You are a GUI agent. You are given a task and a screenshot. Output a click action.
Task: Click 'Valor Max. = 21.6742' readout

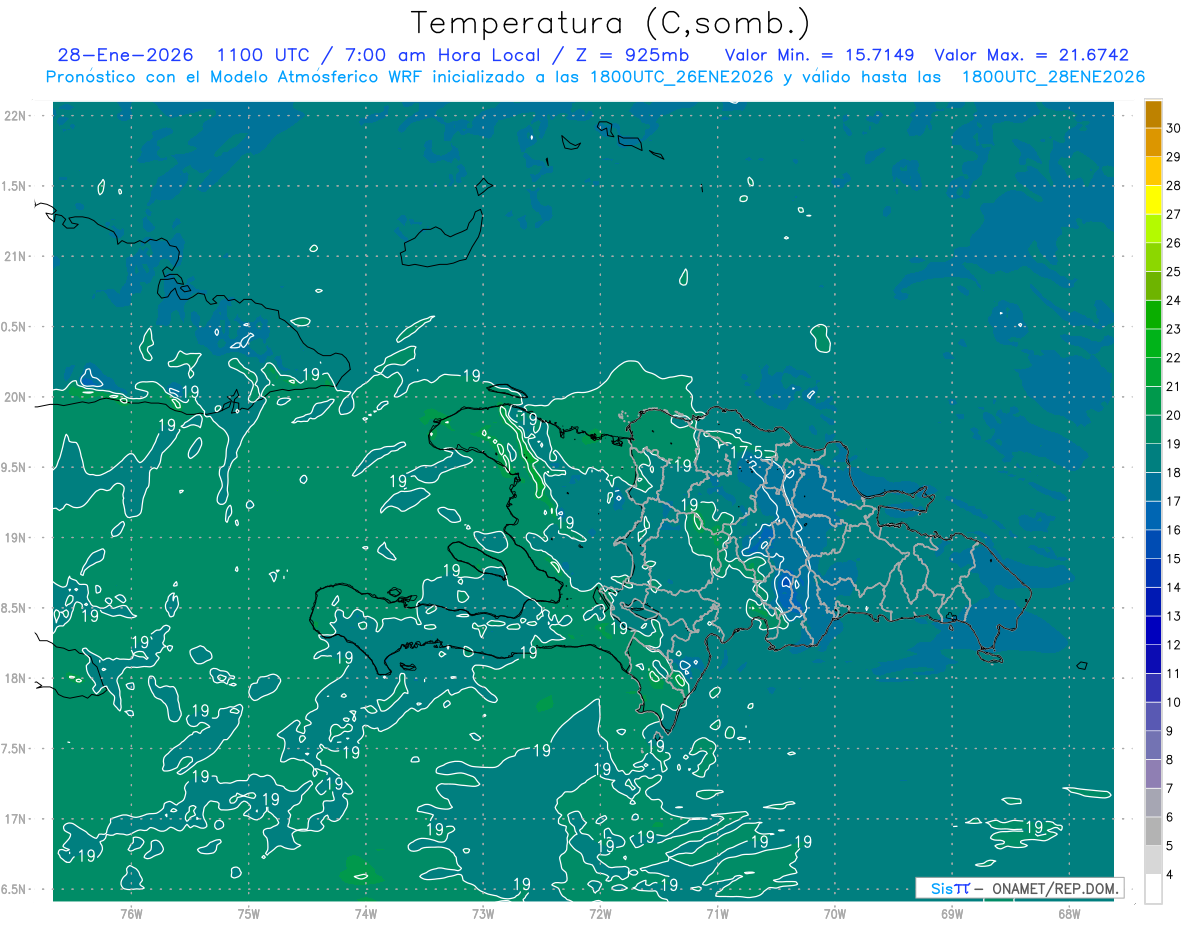pyautogui.click(x=1031, y=55)
